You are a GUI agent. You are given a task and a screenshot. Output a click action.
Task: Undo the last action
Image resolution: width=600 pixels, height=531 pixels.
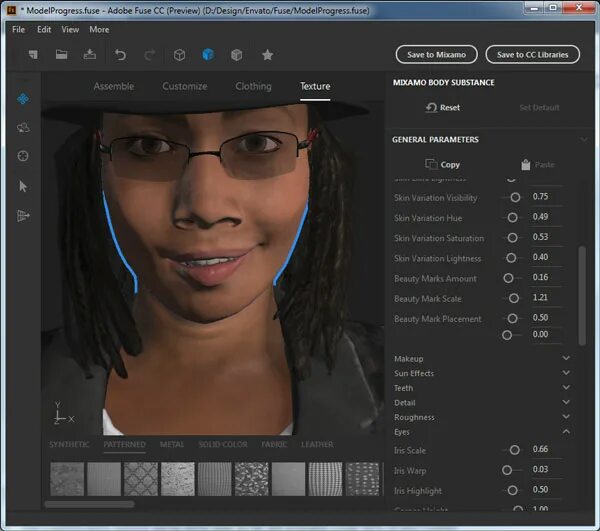click(x=120, y=55)
